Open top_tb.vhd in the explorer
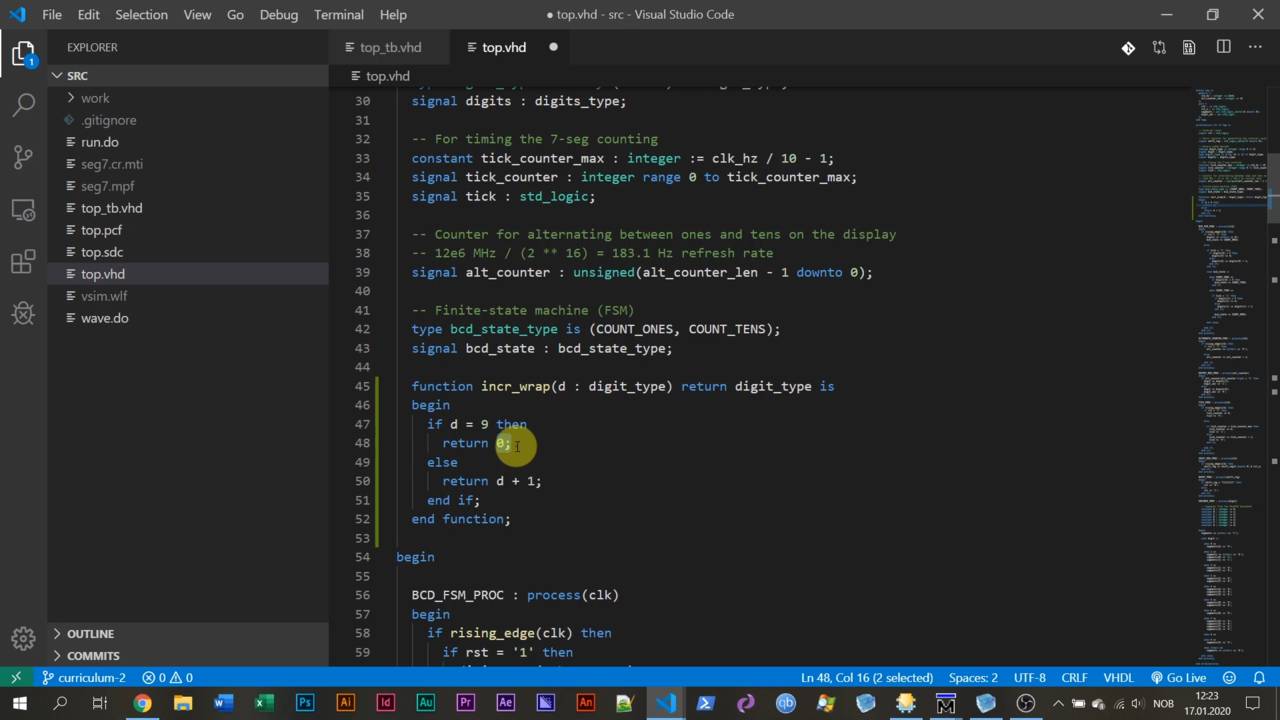Screen dimensions: 1280x720 coord(188,208)
